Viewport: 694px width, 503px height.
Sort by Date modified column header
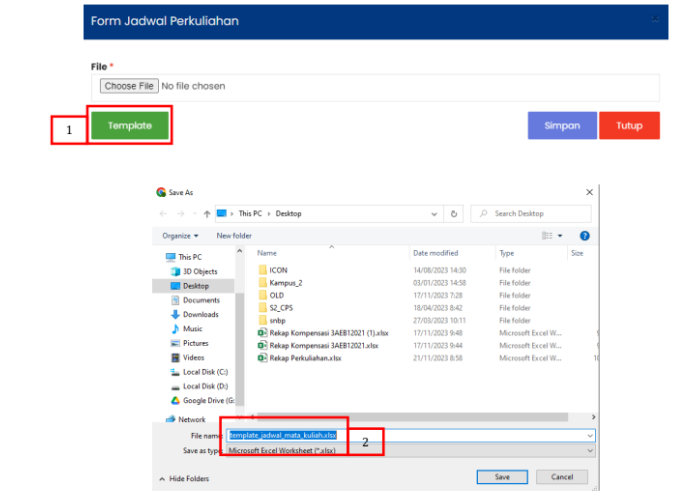435,253
